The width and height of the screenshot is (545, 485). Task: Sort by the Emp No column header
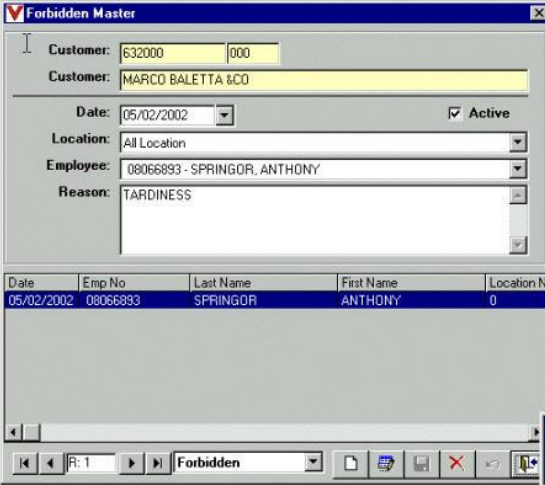coord(134,283)
